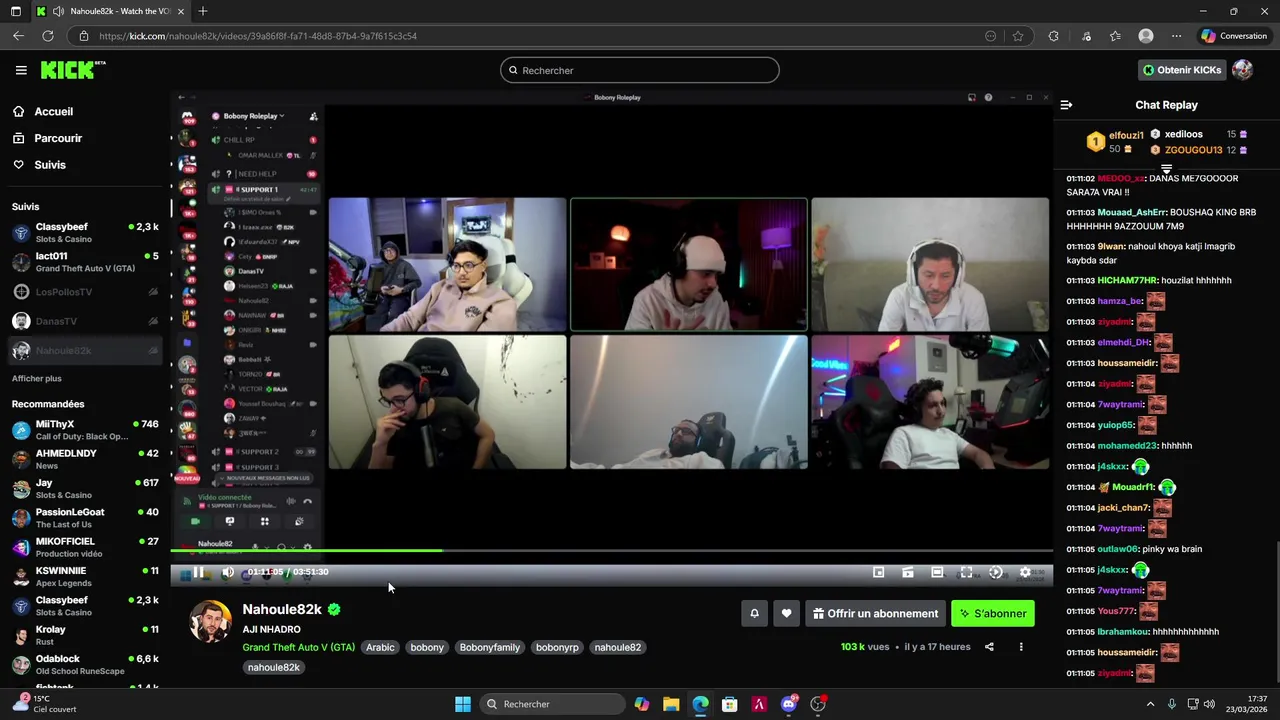Select the bobony tag
This screenshot has height=720, width=1280.
coord(427,647)
